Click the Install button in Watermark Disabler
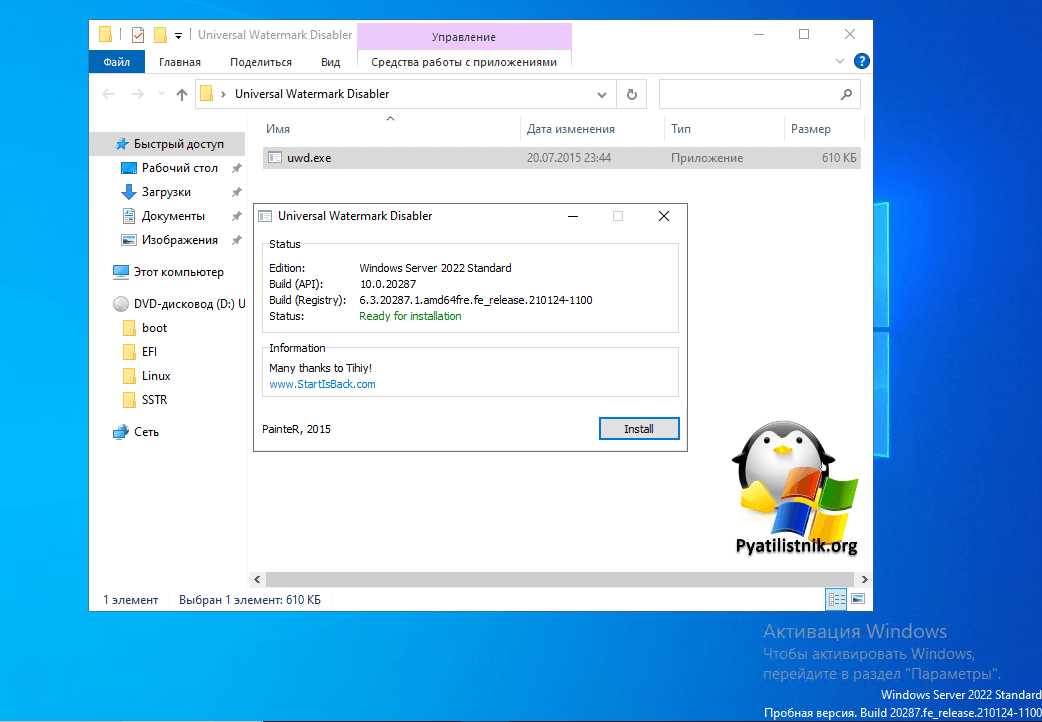The height and width of the screenshot is (722, 1042). click(x=639, y=429)
